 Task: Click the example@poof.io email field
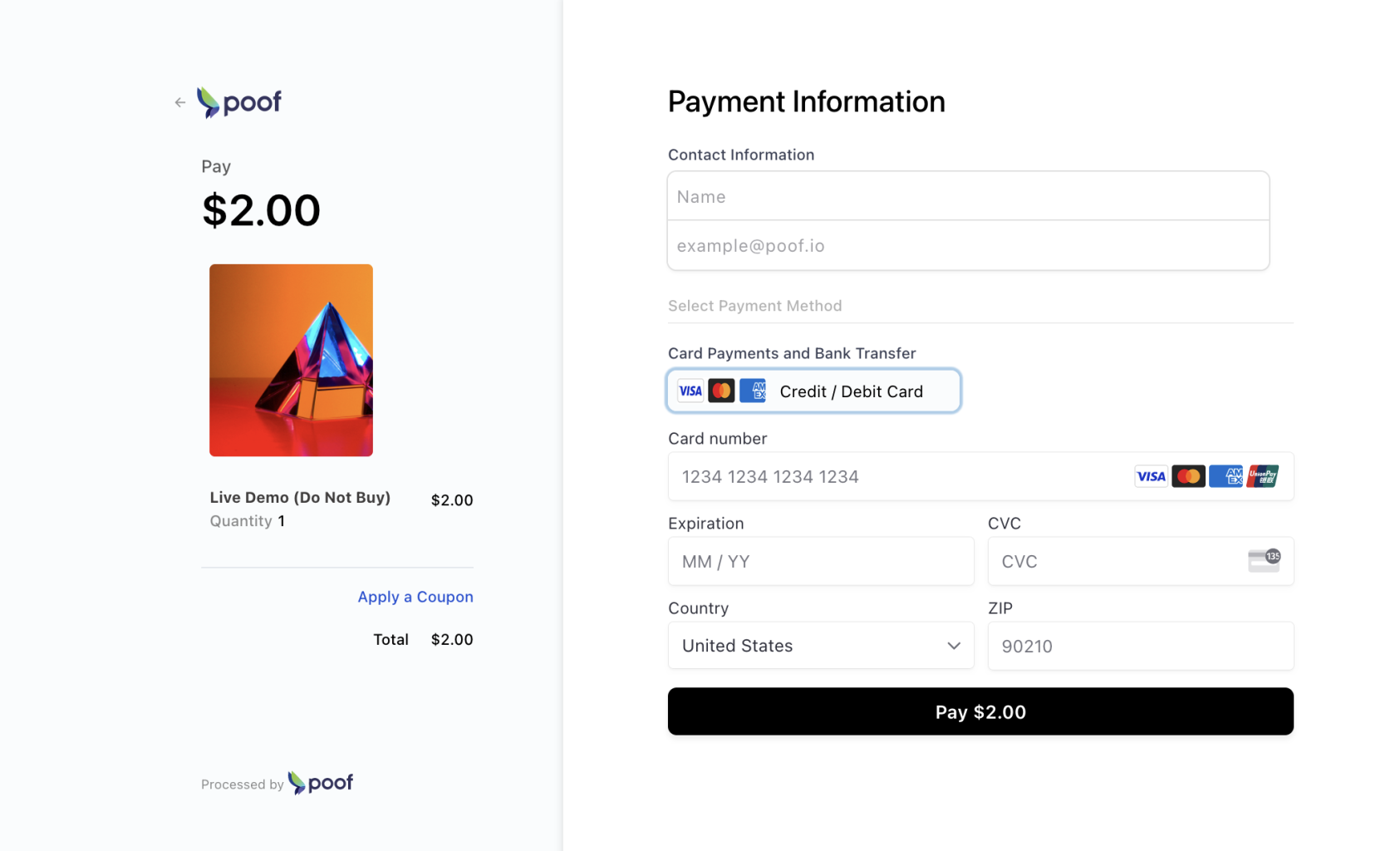(x=968, y=245)
